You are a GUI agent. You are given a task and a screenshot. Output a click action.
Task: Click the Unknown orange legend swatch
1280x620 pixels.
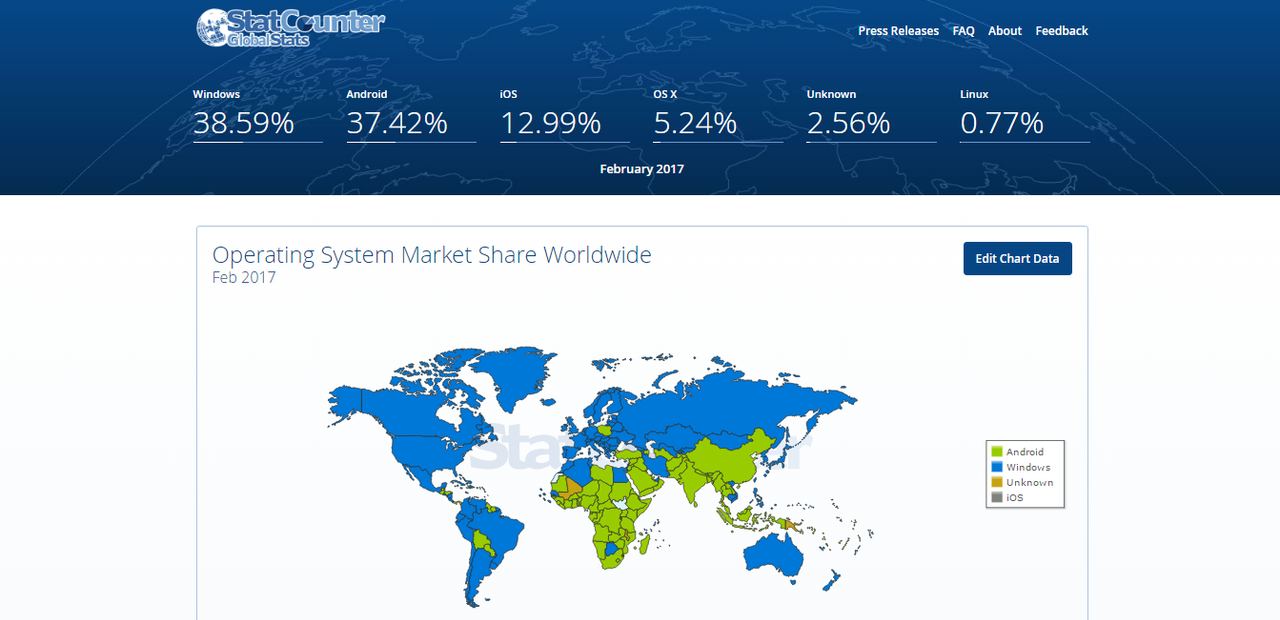(x=996, y=482)
